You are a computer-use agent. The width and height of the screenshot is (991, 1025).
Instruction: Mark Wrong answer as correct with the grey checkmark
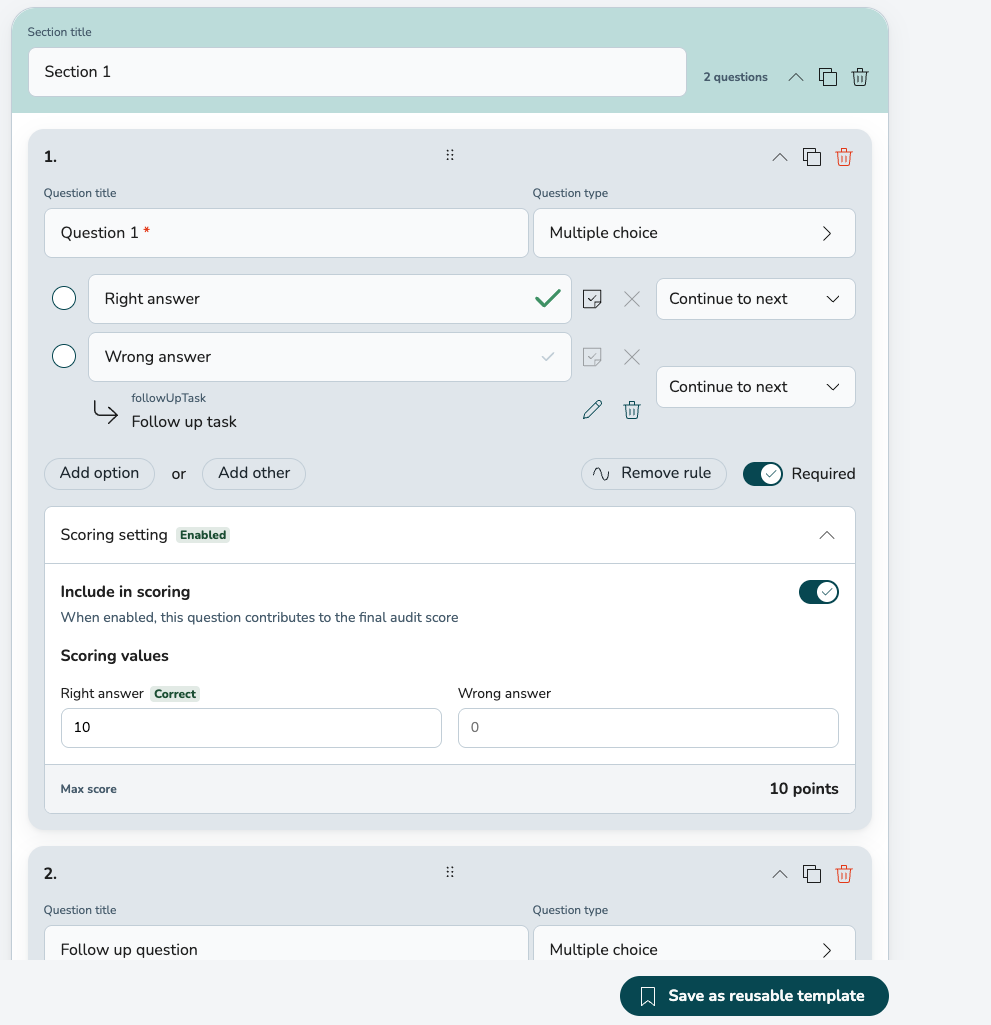[548, 356]
